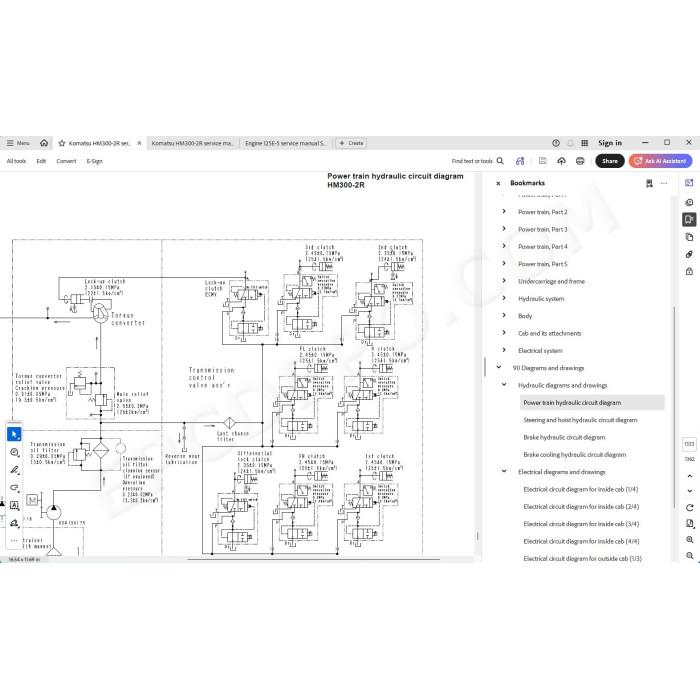The width and height of the screenshot is (700, 700).
Task: Open the Bookmarks panel options menu
Action: pos(664,183)
